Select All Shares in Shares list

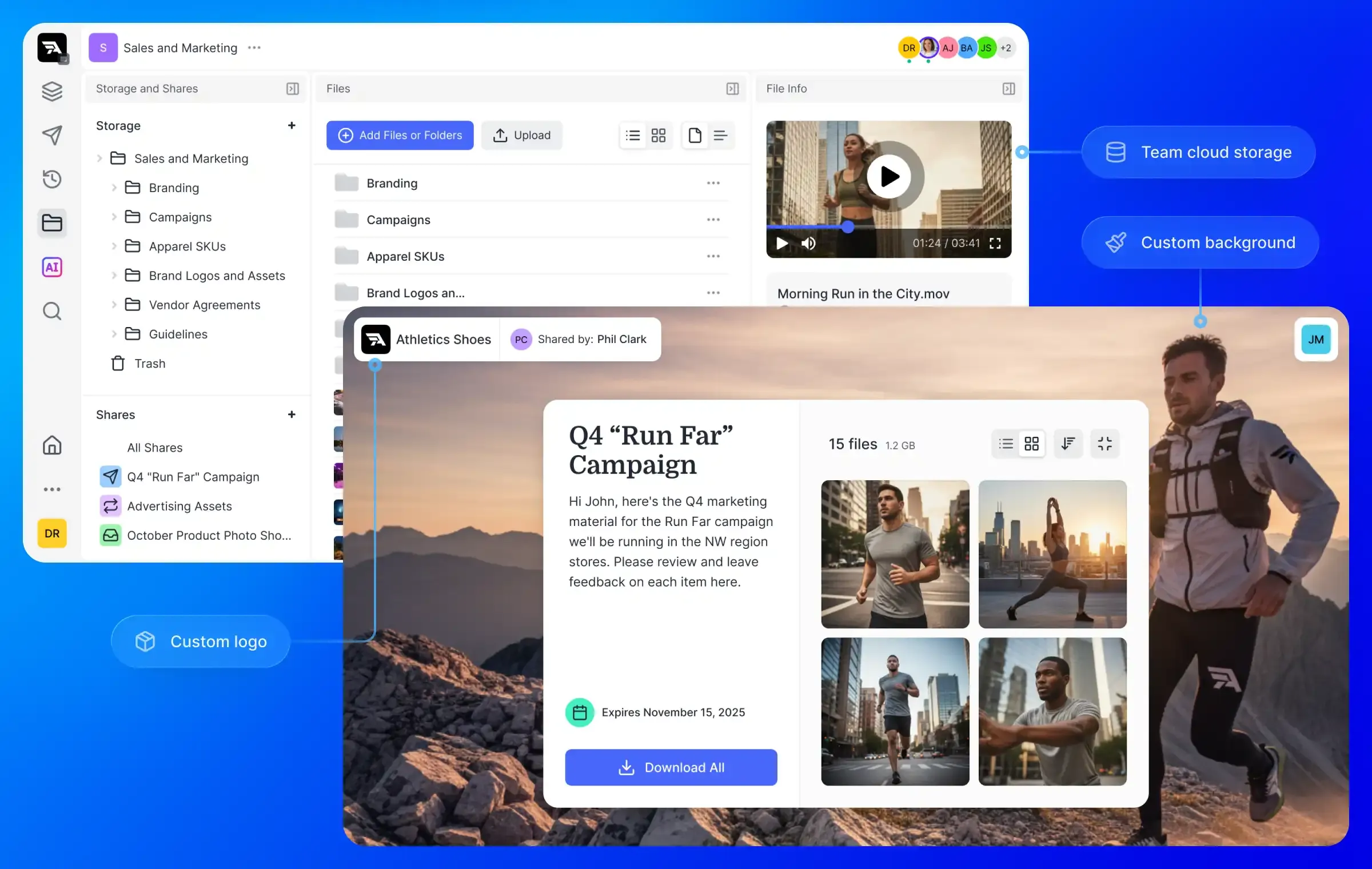pyautogui.click(x=155, y=448)
